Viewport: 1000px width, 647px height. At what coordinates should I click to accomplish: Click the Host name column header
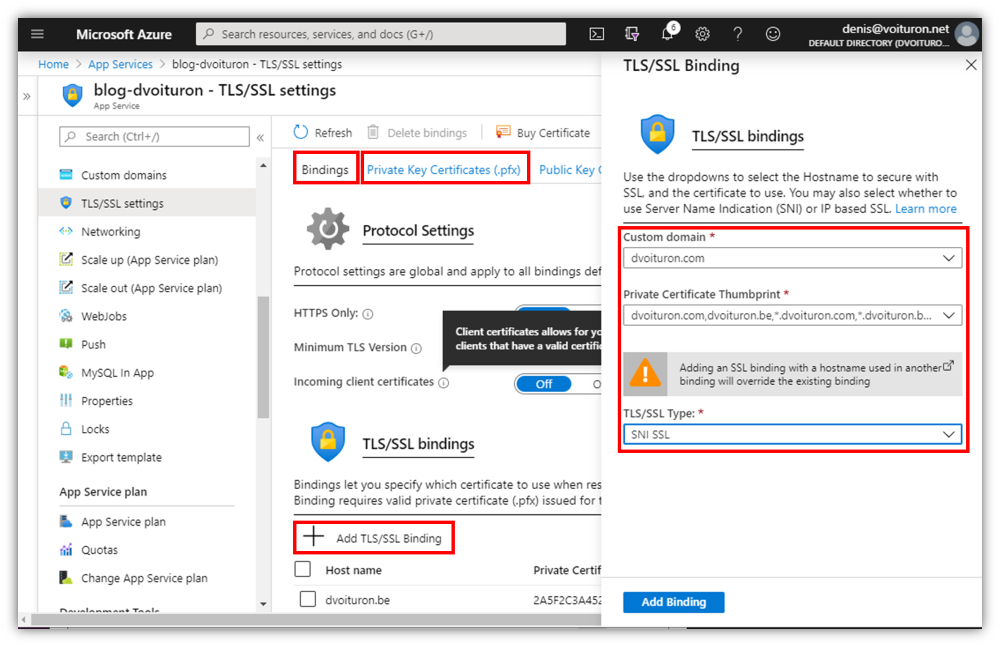(x=353, y=570)
